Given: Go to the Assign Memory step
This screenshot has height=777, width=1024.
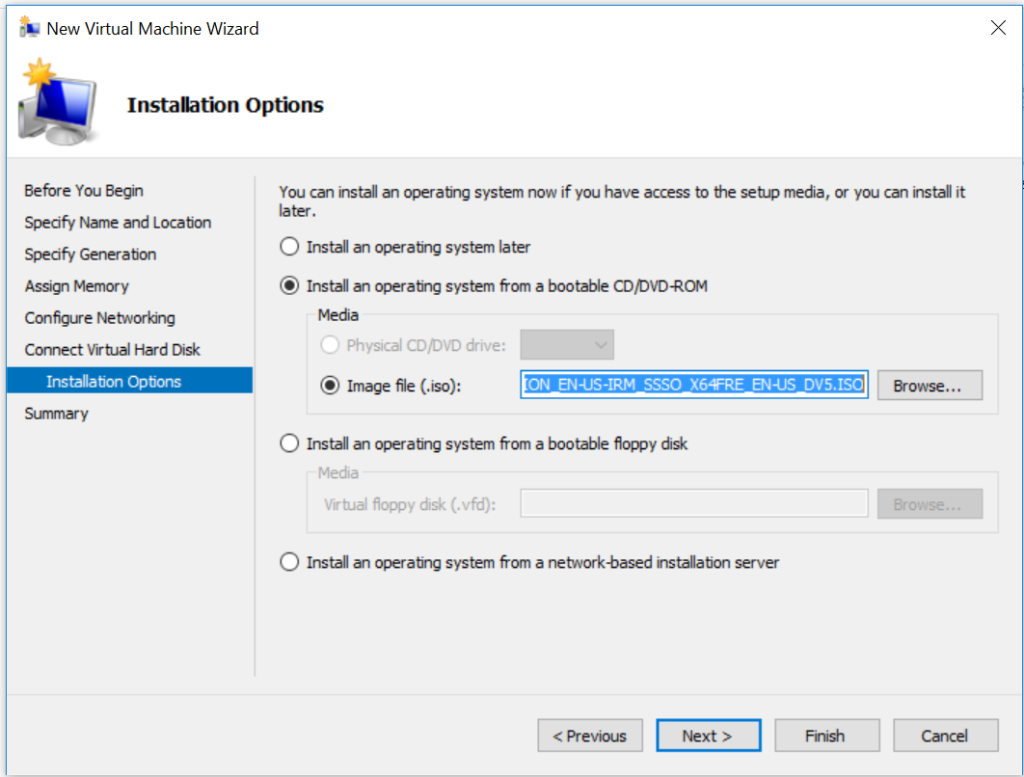Looking at the screenshot, I should click(76, 286).
